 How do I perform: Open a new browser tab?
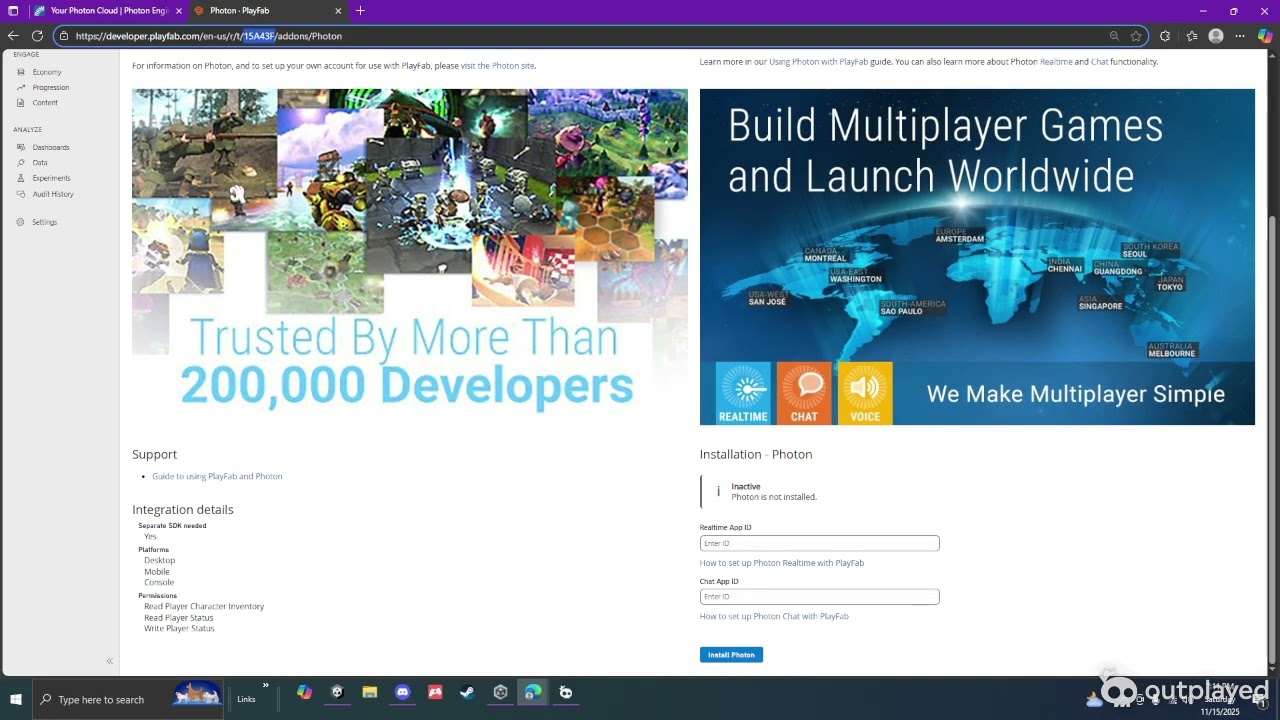[360, 11]
